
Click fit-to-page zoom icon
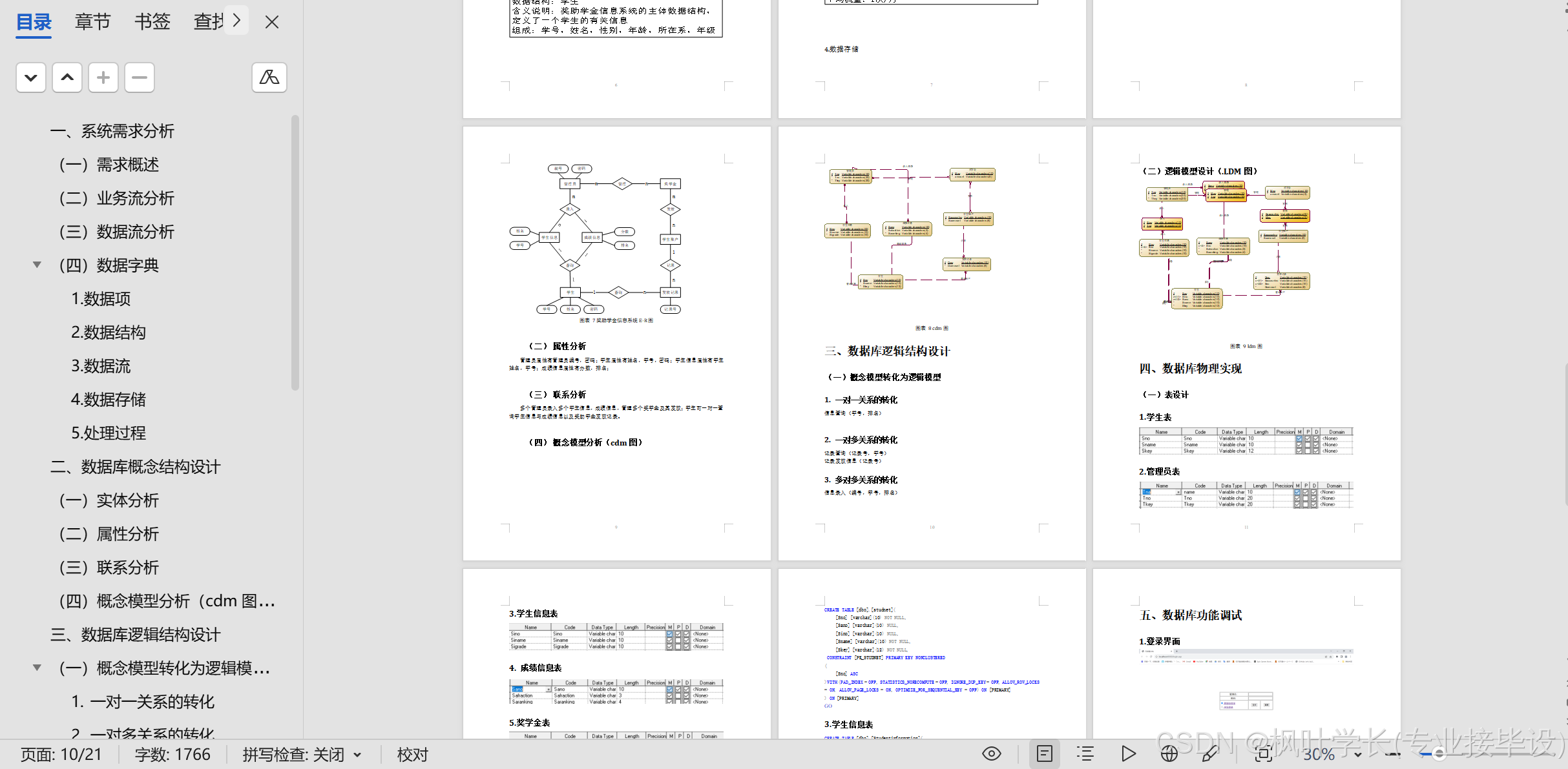pos(1263,754)
